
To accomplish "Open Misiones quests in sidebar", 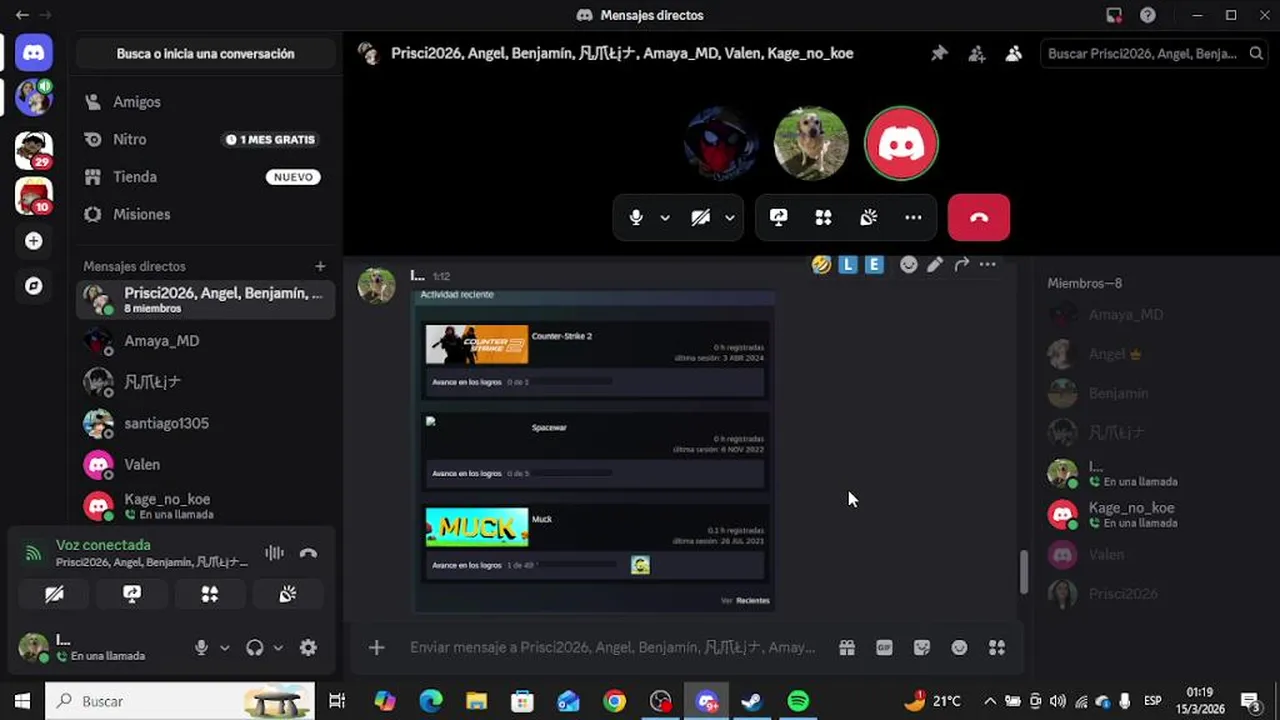I will (x=205, y=214).
